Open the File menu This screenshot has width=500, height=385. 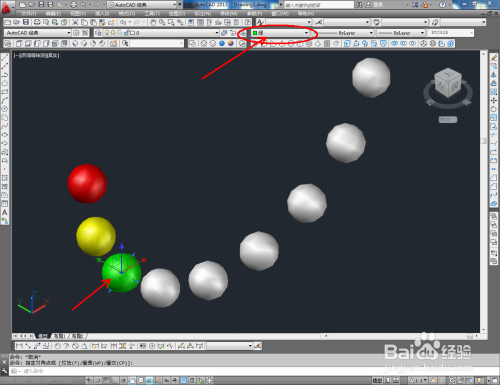pos(28,14)
